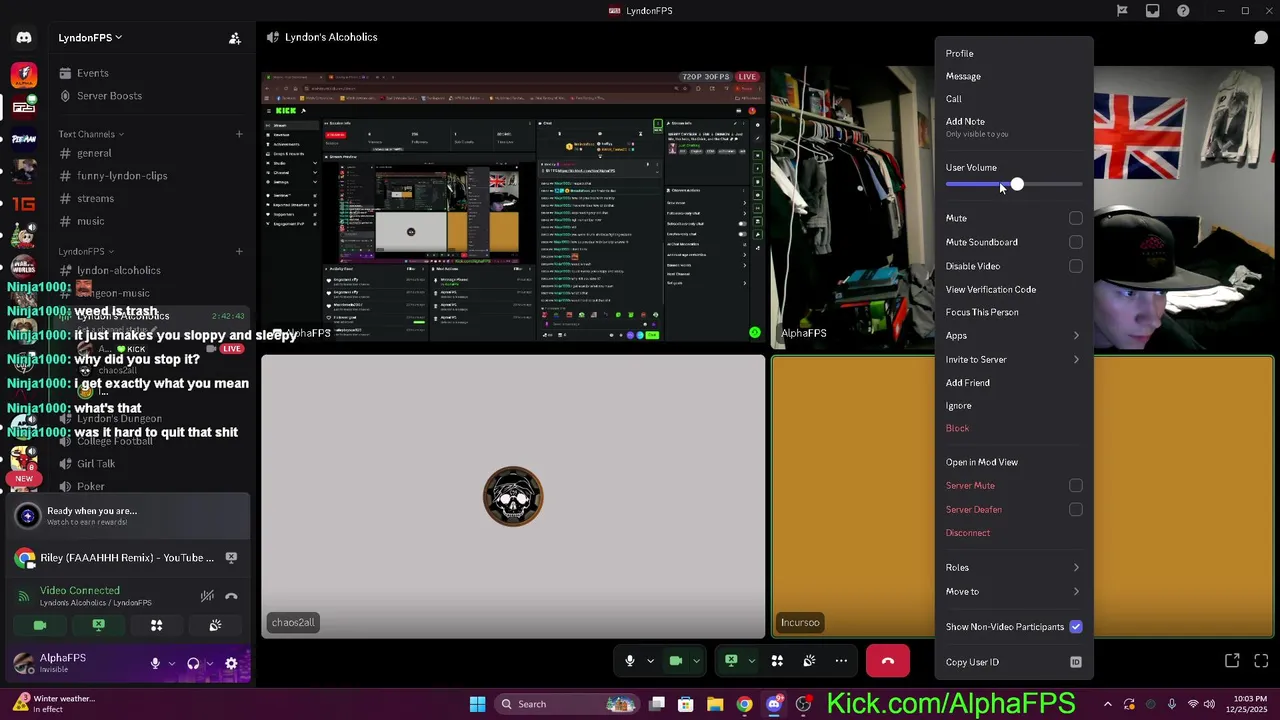Screen dimensions: 1280x720
Task: Toggle camera in call control bar
Action: pyautogui.click(x=676, y=661)
